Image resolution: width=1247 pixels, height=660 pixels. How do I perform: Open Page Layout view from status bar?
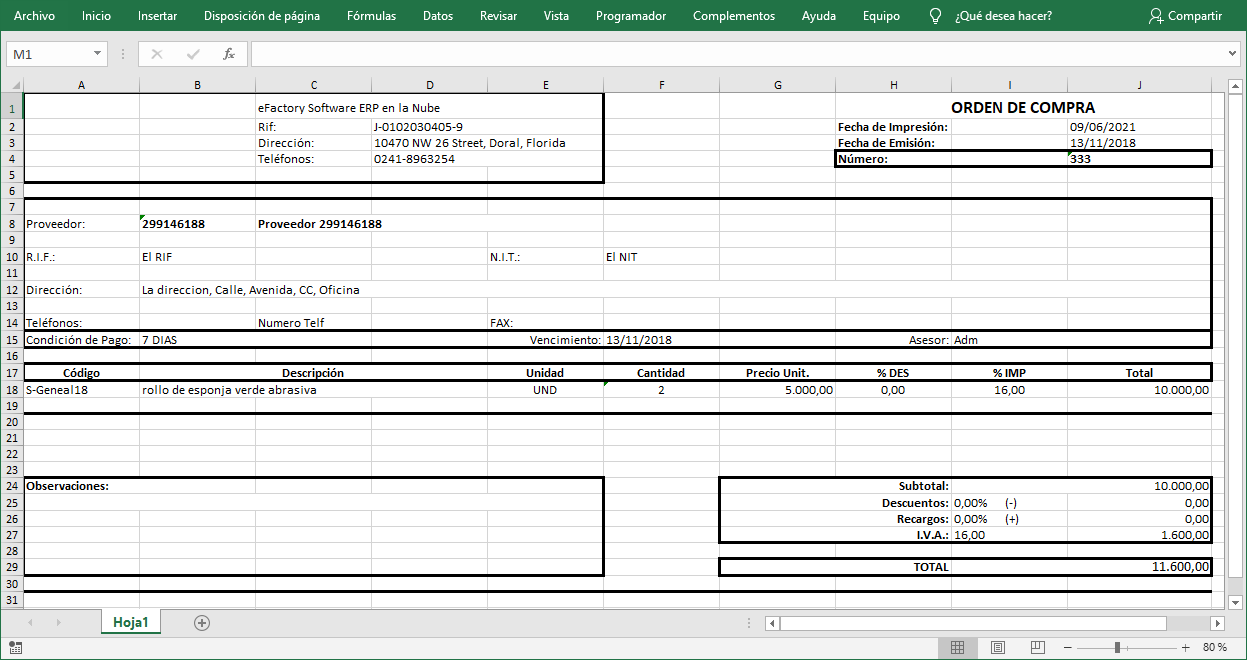coord(997,646)
